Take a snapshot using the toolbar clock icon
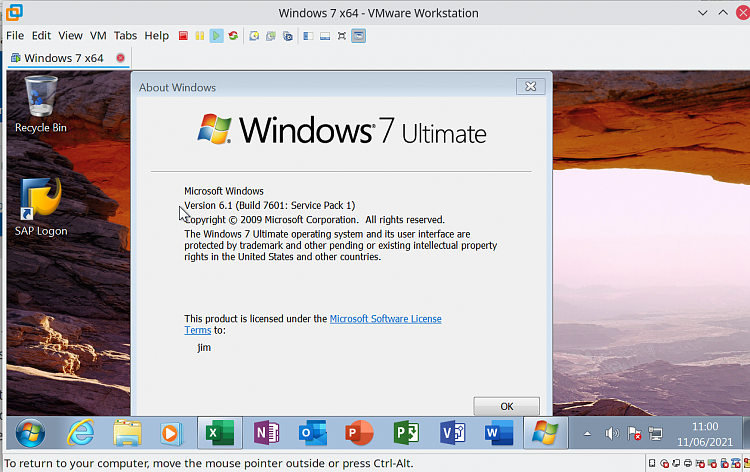 (254, 36)
